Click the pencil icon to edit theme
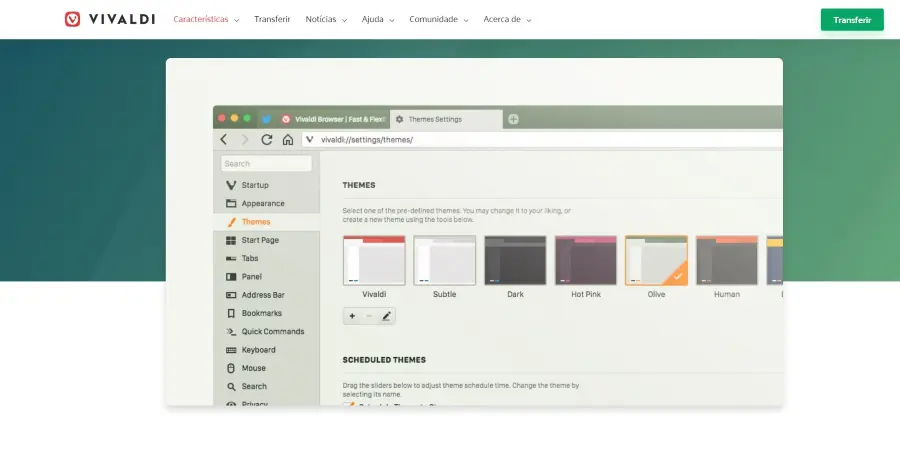 [x=386, y=316]
